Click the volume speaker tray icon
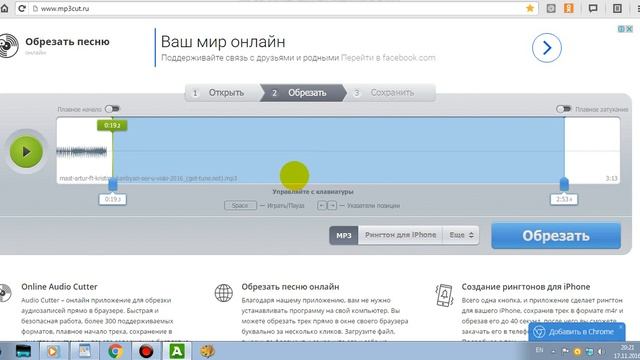640x360 pixels. [600, 351]
